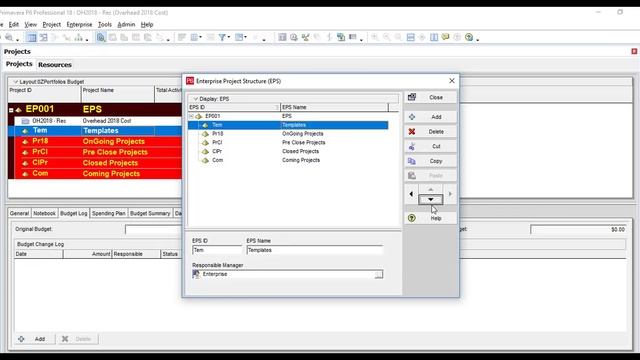The image size is (640, 360).
Task: Click the scissors Cut icon
Action: [412, 146]
